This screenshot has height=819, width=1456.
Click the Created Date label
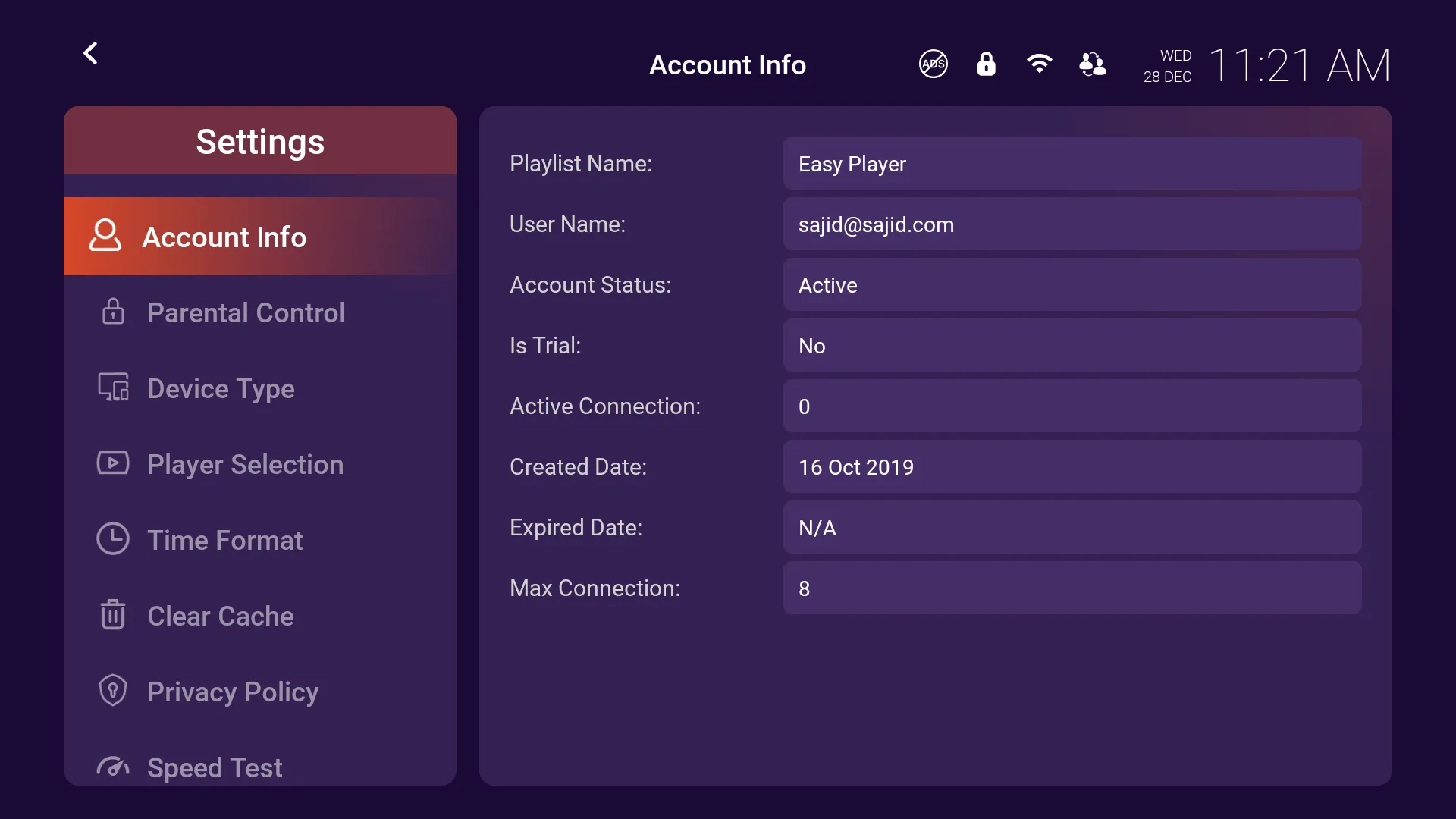click(x=579, y=467)
